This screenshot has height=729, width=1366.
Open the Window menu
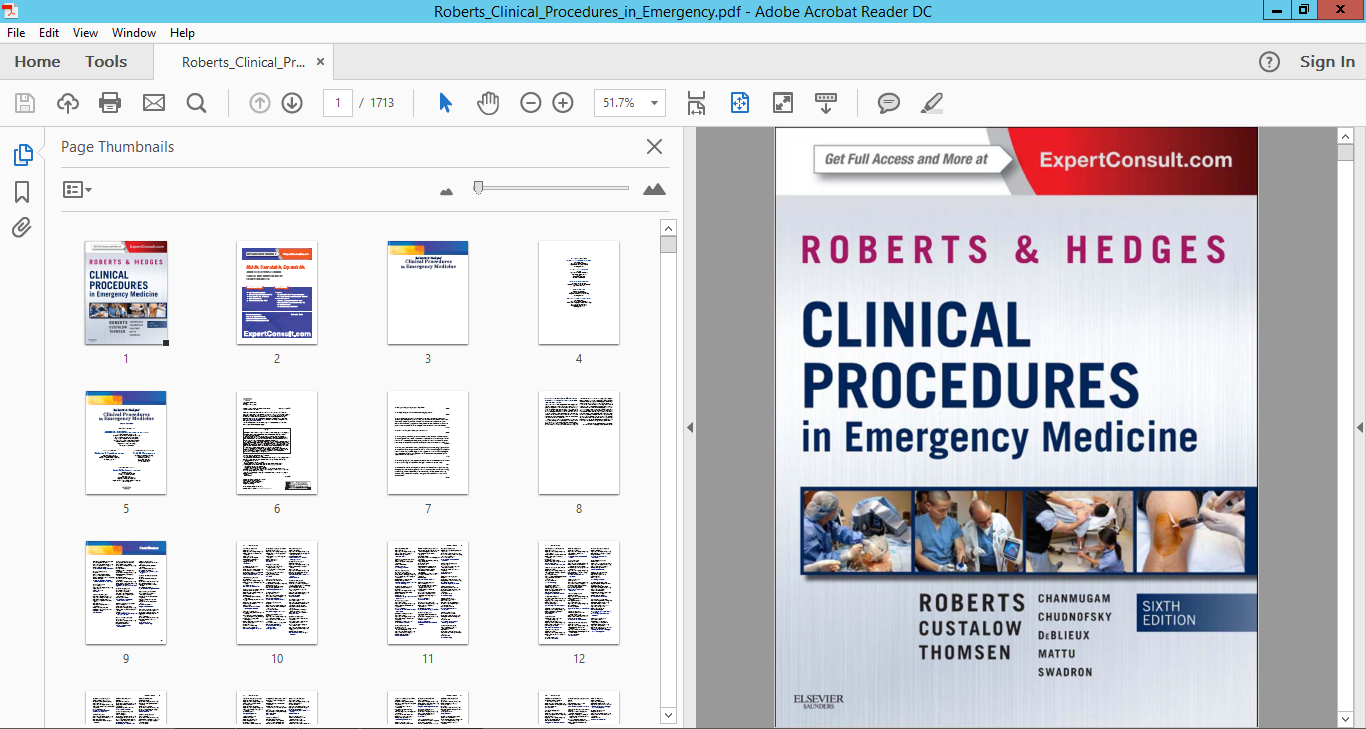click(134, 33)
